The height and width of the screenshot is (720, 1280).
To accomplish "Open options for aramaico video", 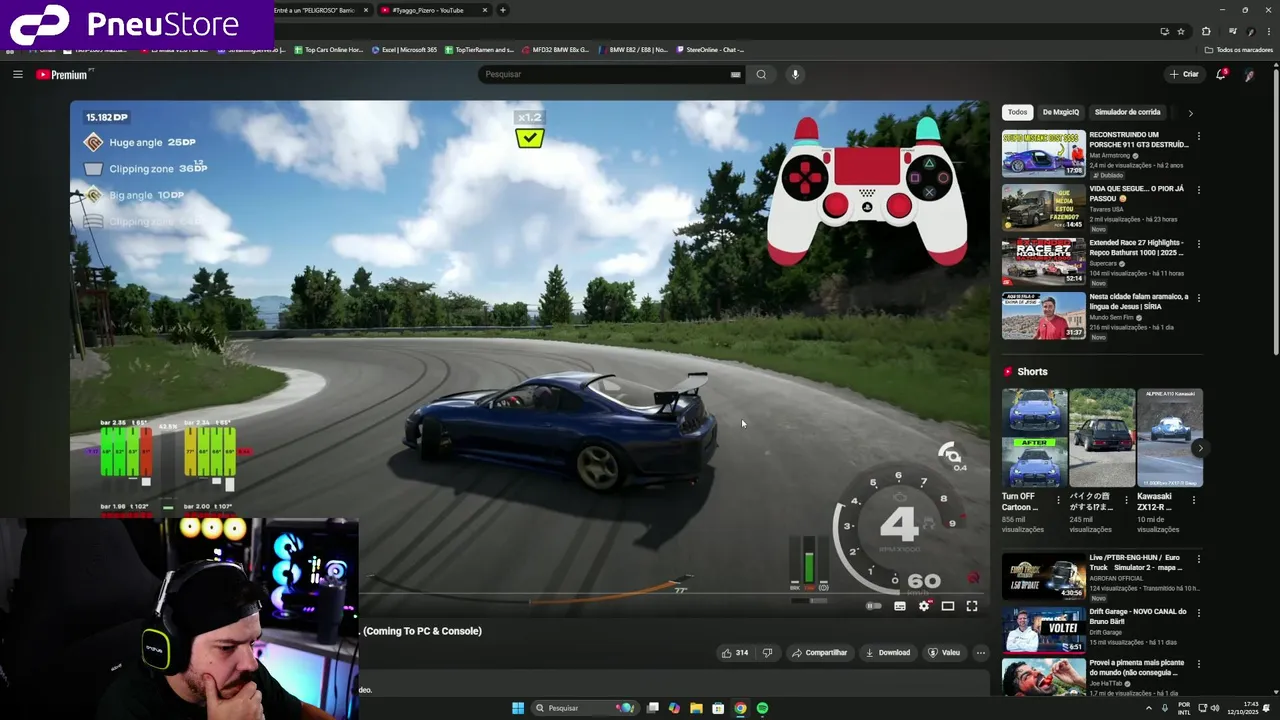I will coord(1198,298).
